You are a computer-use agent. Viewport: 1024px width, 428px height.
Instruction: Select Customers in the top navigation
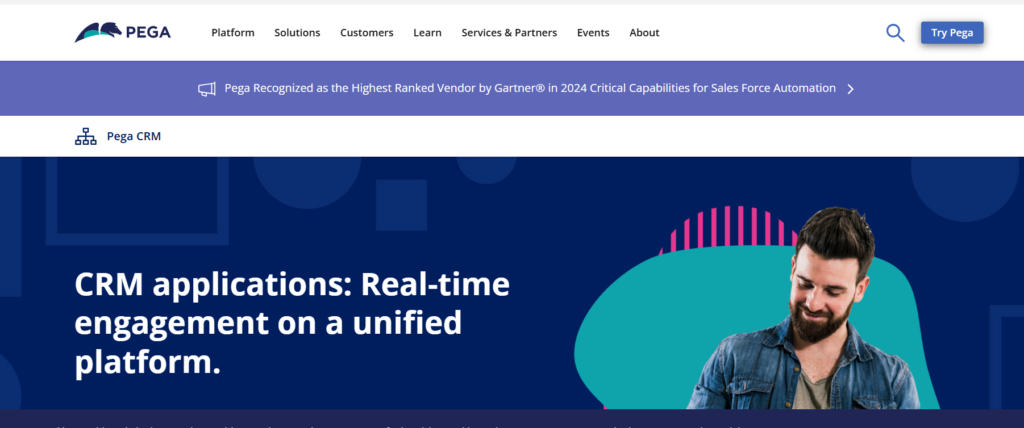[x=366, y=32]
